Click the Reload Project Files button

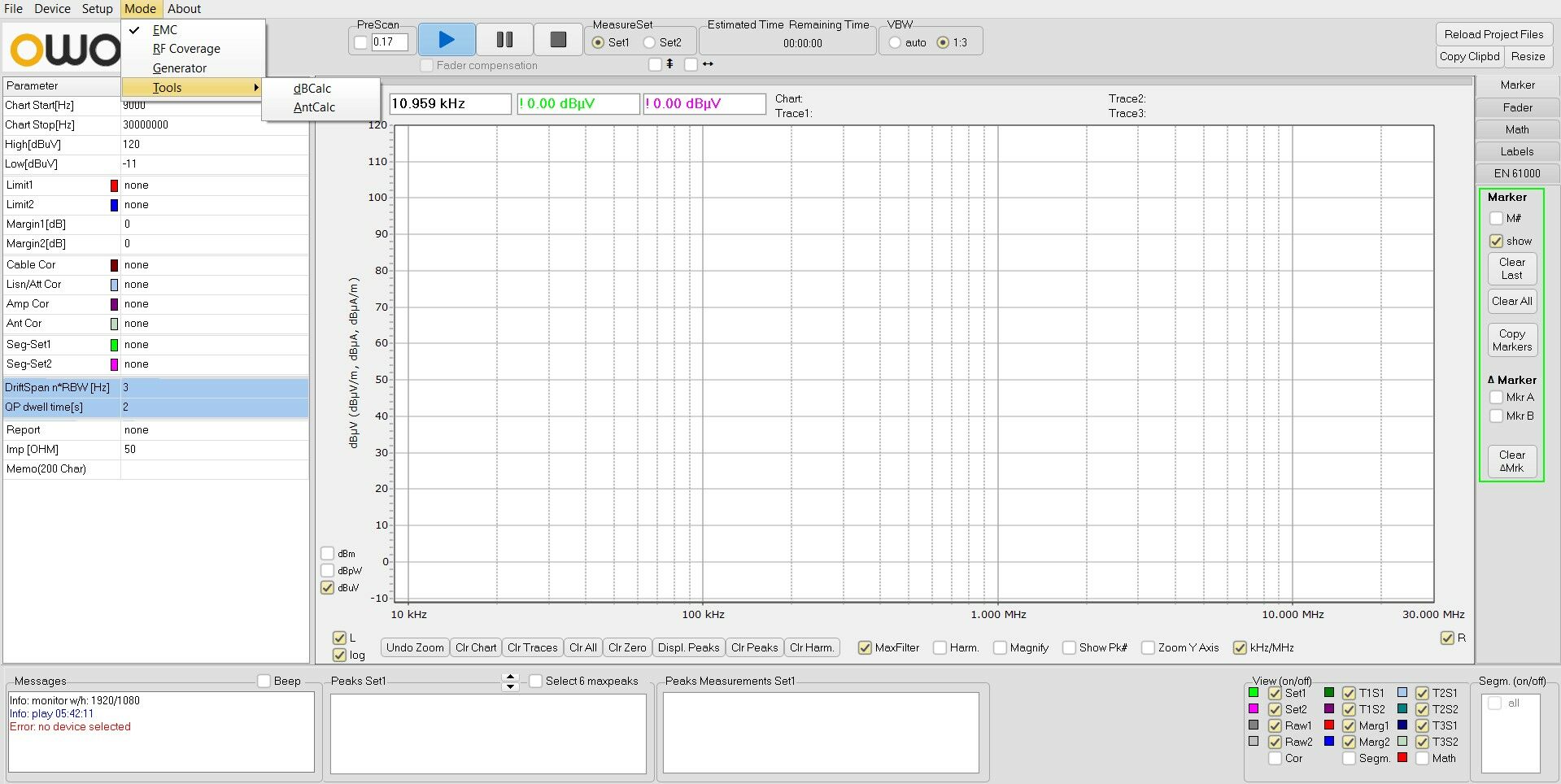pos(1493,34)
